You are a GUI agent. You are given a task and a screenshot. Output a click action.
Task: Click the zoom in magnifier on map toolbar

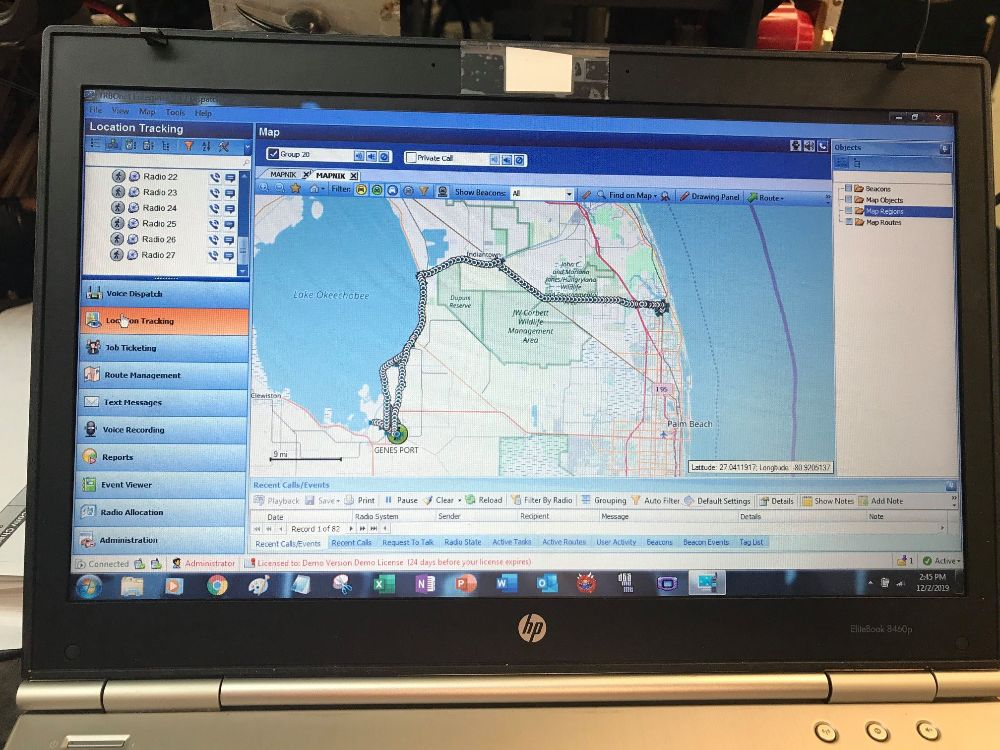(264, 189)
